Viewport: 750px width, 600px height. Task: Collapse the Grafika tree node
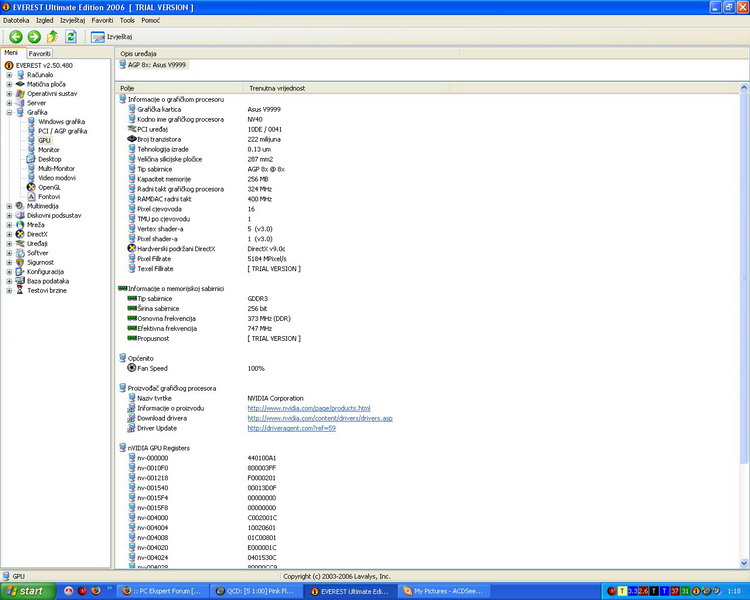point(9,112)
